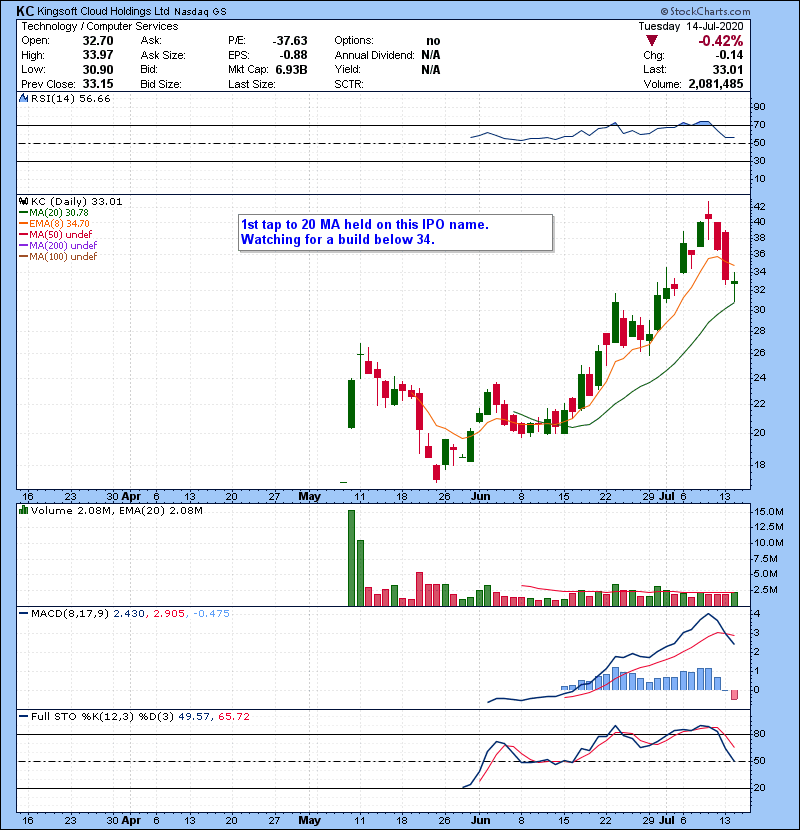Click the RSI line icon beside RSI(14)
This screenshot has height=830, width=800.
pos(24,98)
